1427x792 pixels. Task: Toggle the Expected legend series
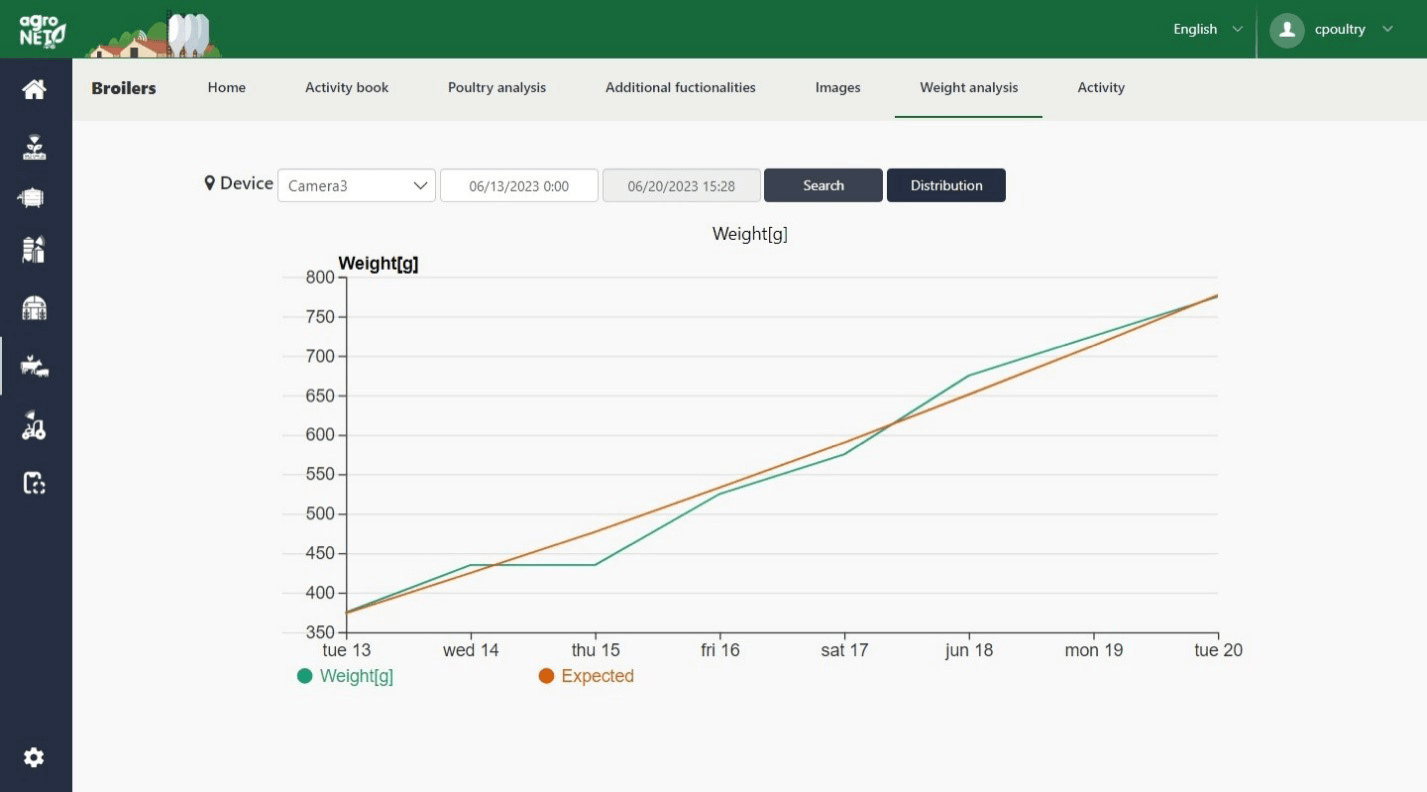tap(586, 676)
